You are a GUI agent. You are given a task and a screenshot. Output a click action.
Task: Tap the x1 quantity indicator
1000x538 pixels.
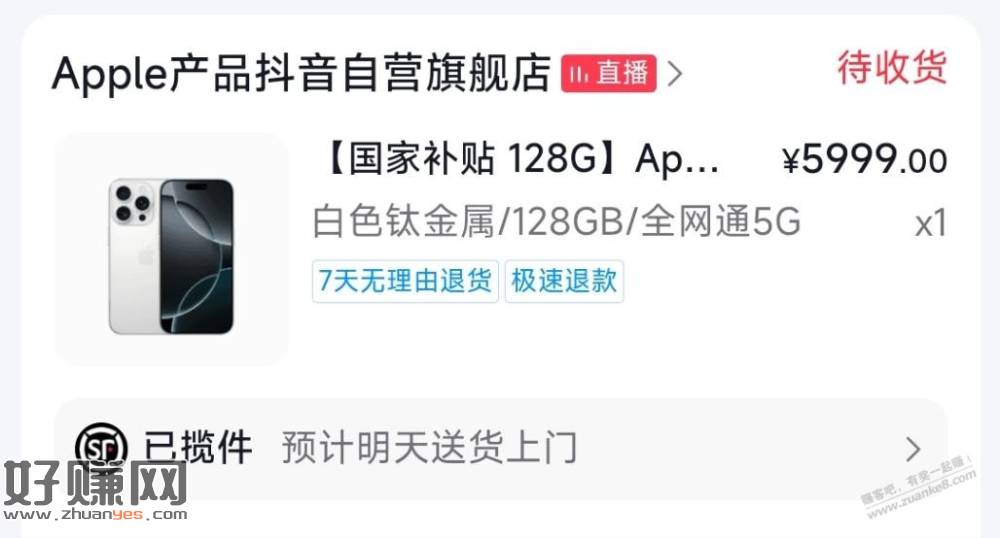pos(930,224)
